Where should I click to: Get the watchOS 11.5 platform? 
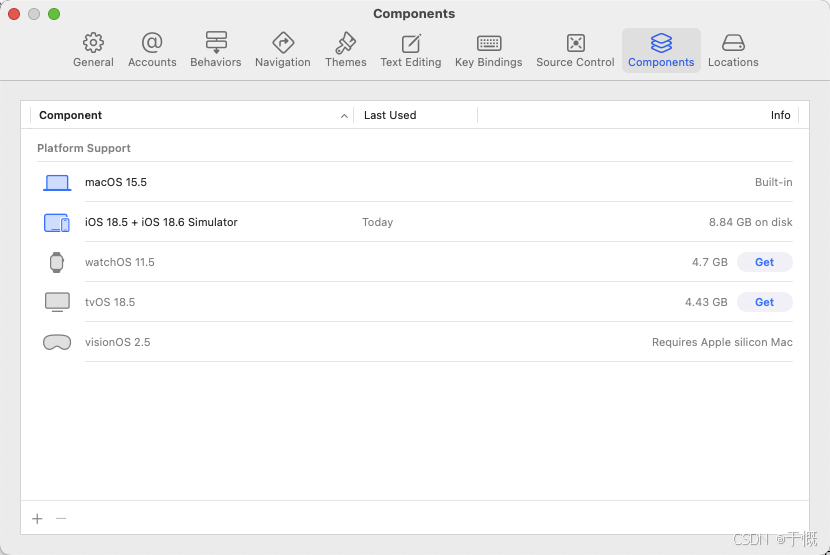[x=764, y=262]
